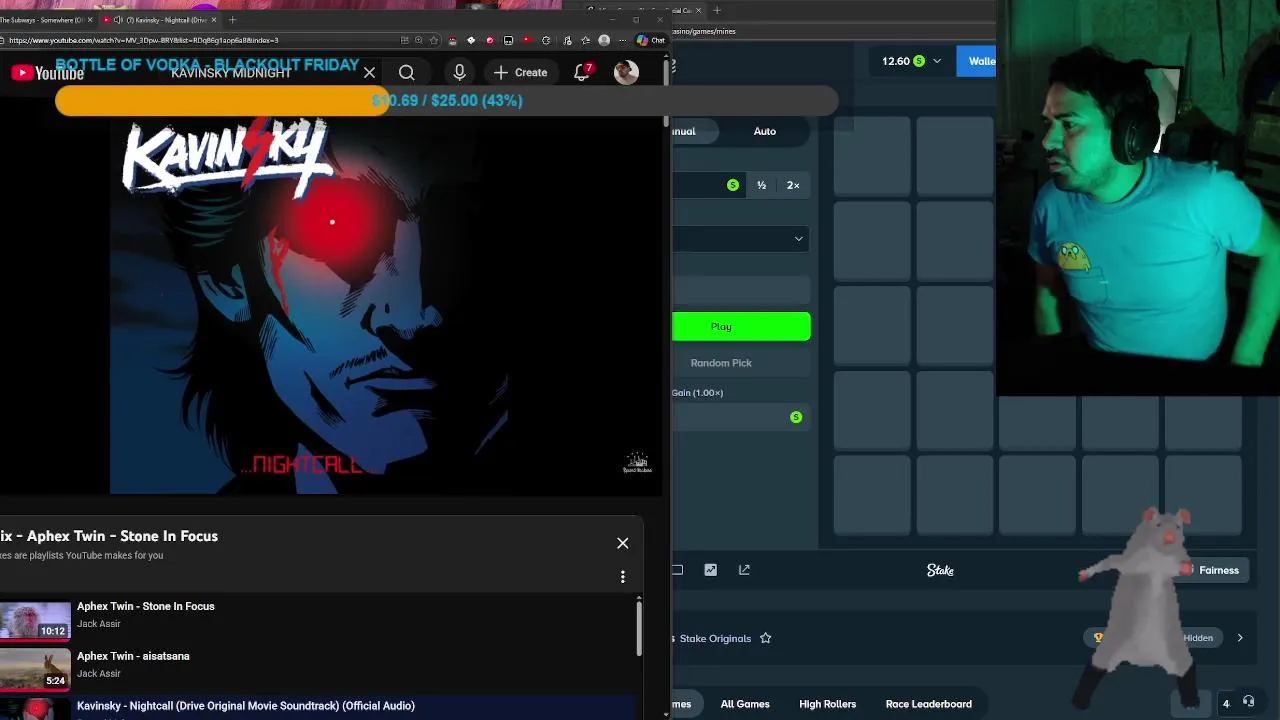The image size is (1280, 720).
Task: Toggle the Hidden bets setting
Action: (x=1198, y=638)
